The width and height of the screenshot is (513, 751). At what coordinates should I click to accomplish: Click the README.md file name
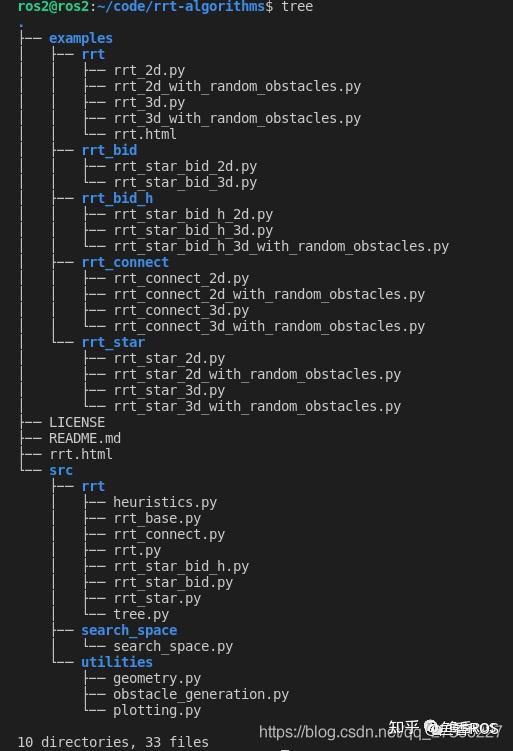[x=85, y=438]
